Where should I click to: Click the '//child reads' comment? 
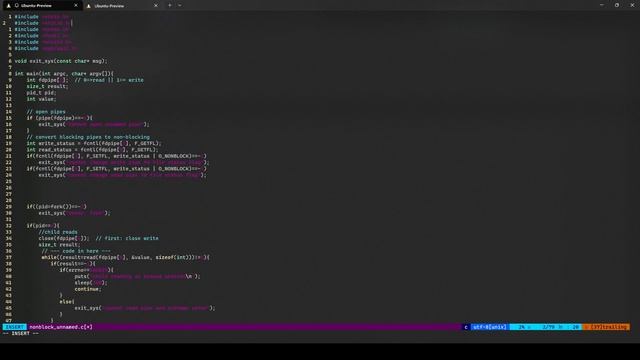click(x=58, y=232)
